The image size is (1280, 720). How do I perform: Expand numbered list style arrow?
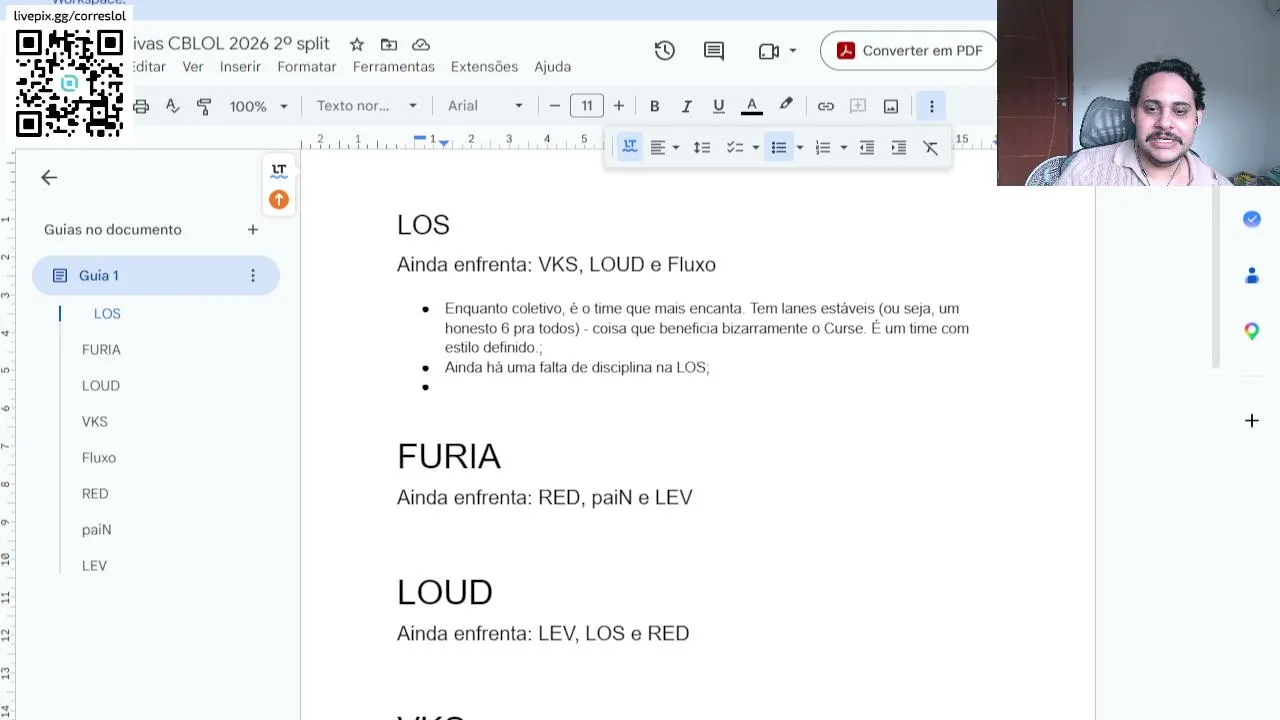(x=844, y=148)
